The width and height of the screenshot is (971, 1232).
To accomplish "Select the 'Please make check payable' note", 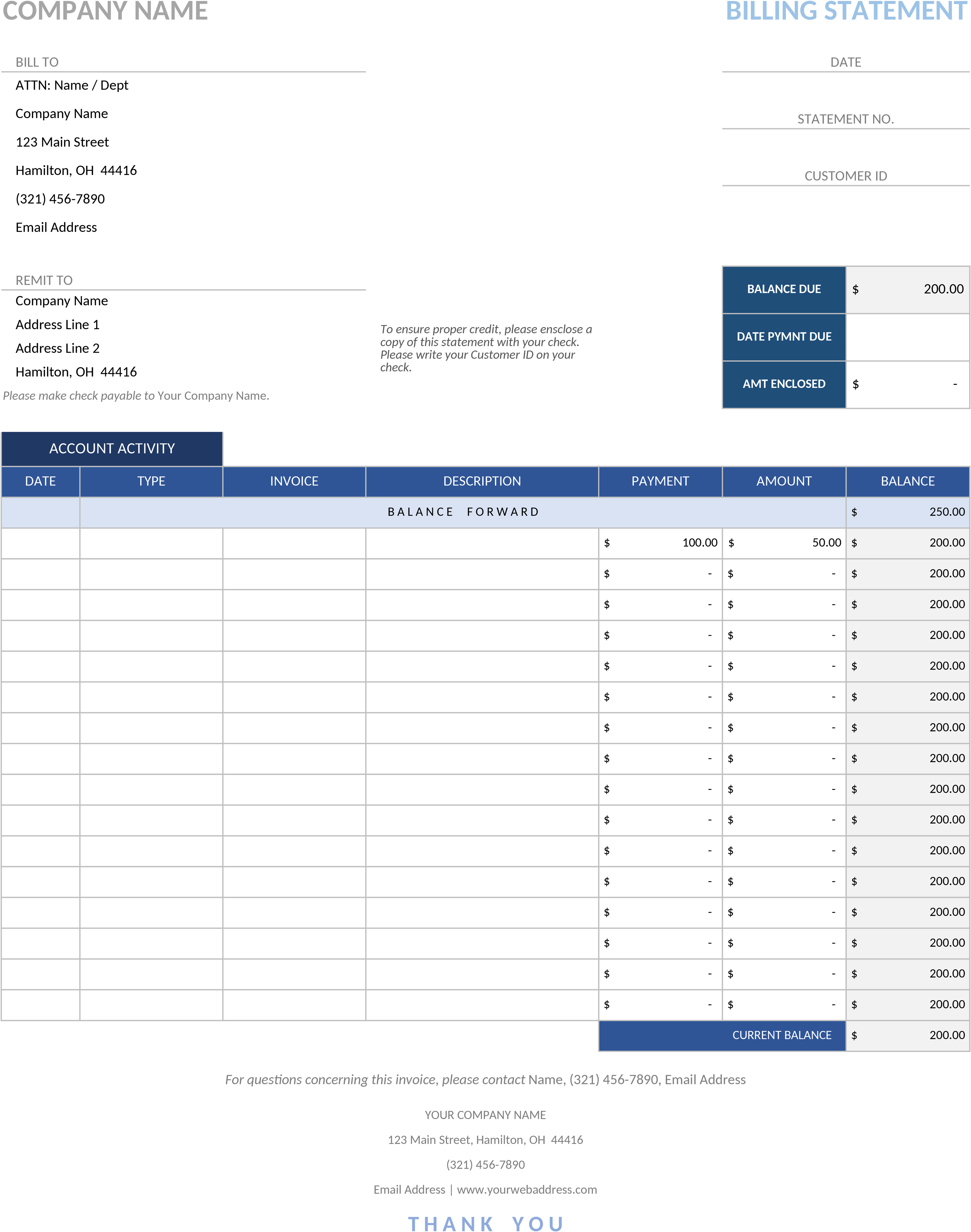I will click(136, 396).
